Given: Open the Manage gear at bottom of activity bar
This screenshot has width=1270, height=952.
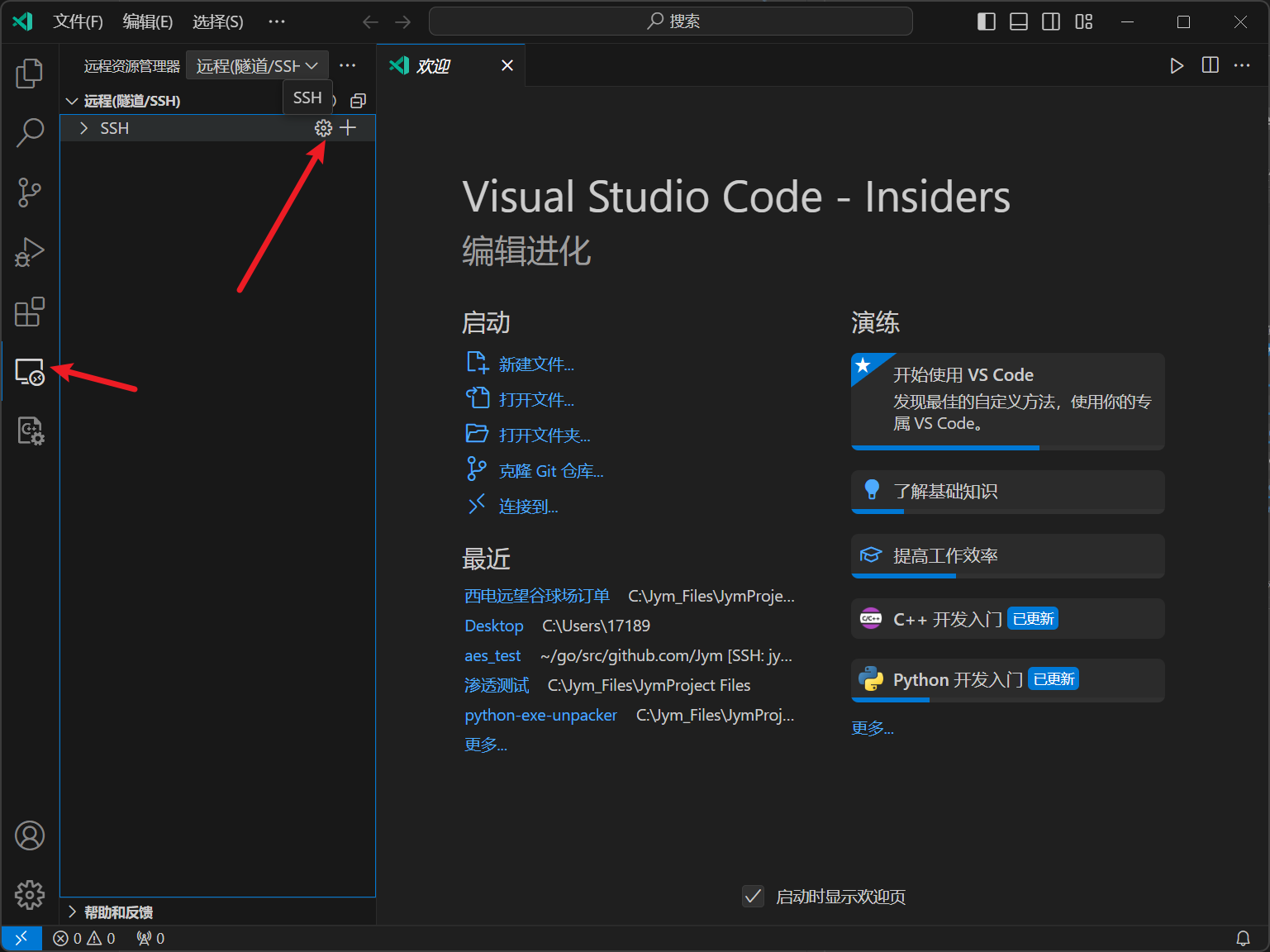Looking at the screenshot, I should pos(30,895).
